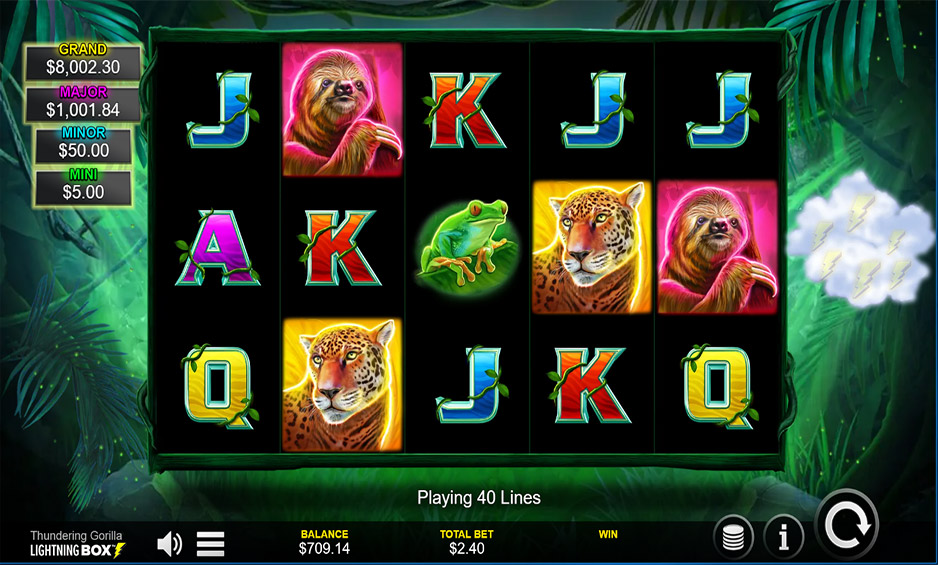Open the hamburger menu
Viewport: 938px width, 565px height.
tap(211, 543)
